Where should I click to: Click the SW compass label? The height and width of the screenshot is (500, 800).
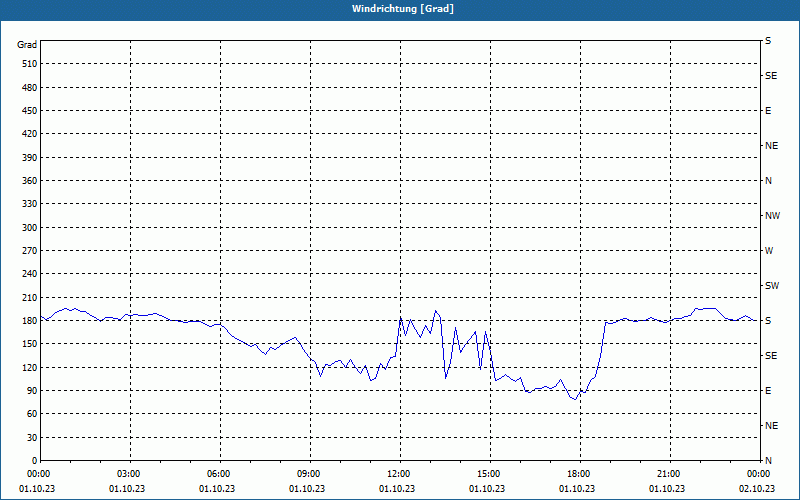click(772, 286)
